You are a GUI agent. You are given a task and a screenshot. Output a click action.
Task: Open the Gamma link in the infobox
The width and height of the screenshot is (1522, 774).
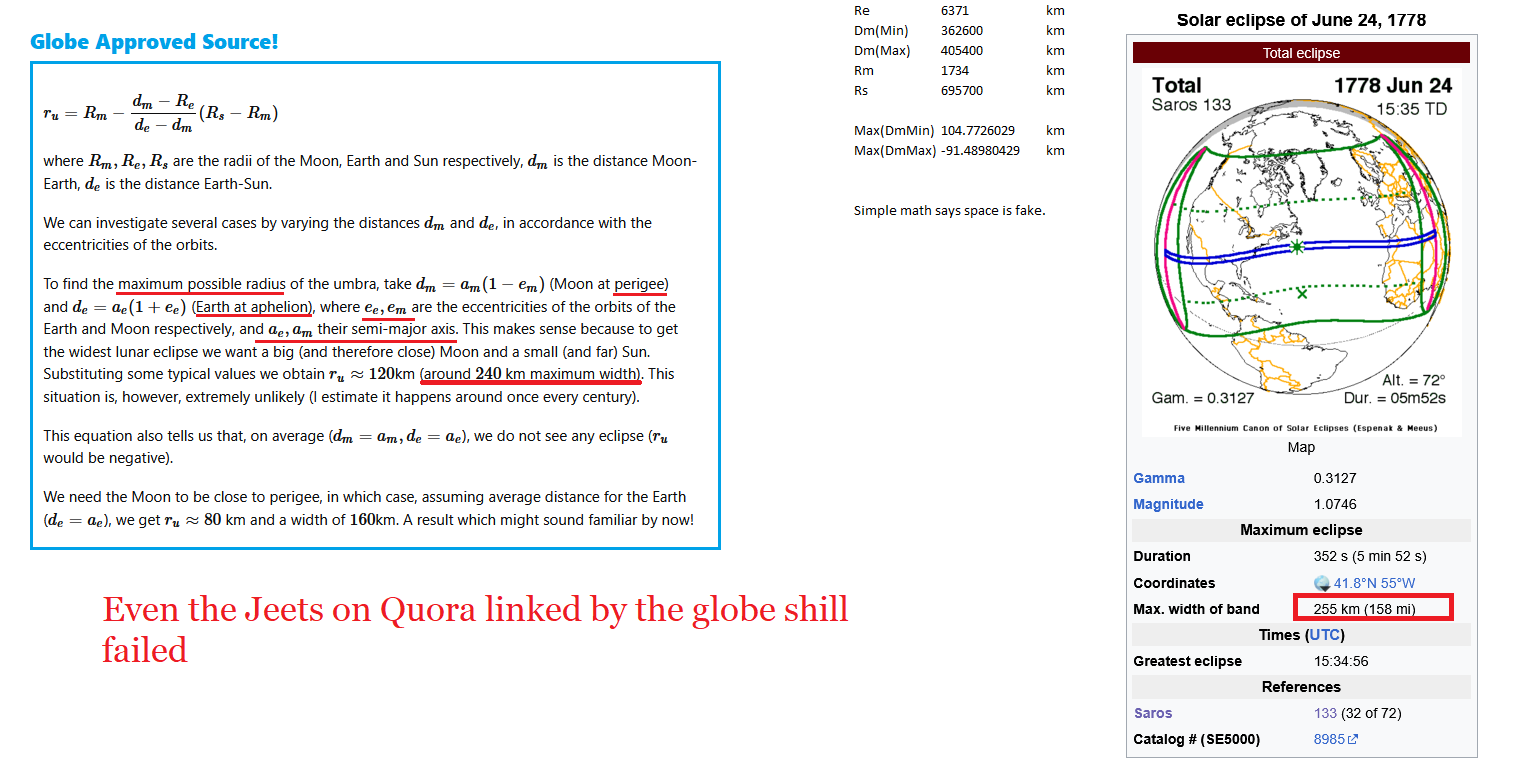click(1159, 478)
